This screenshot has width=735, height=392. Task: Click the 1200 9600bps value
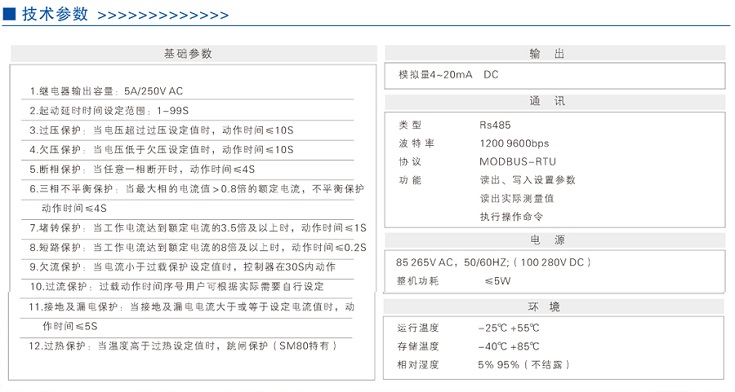(x=514, y=143)
